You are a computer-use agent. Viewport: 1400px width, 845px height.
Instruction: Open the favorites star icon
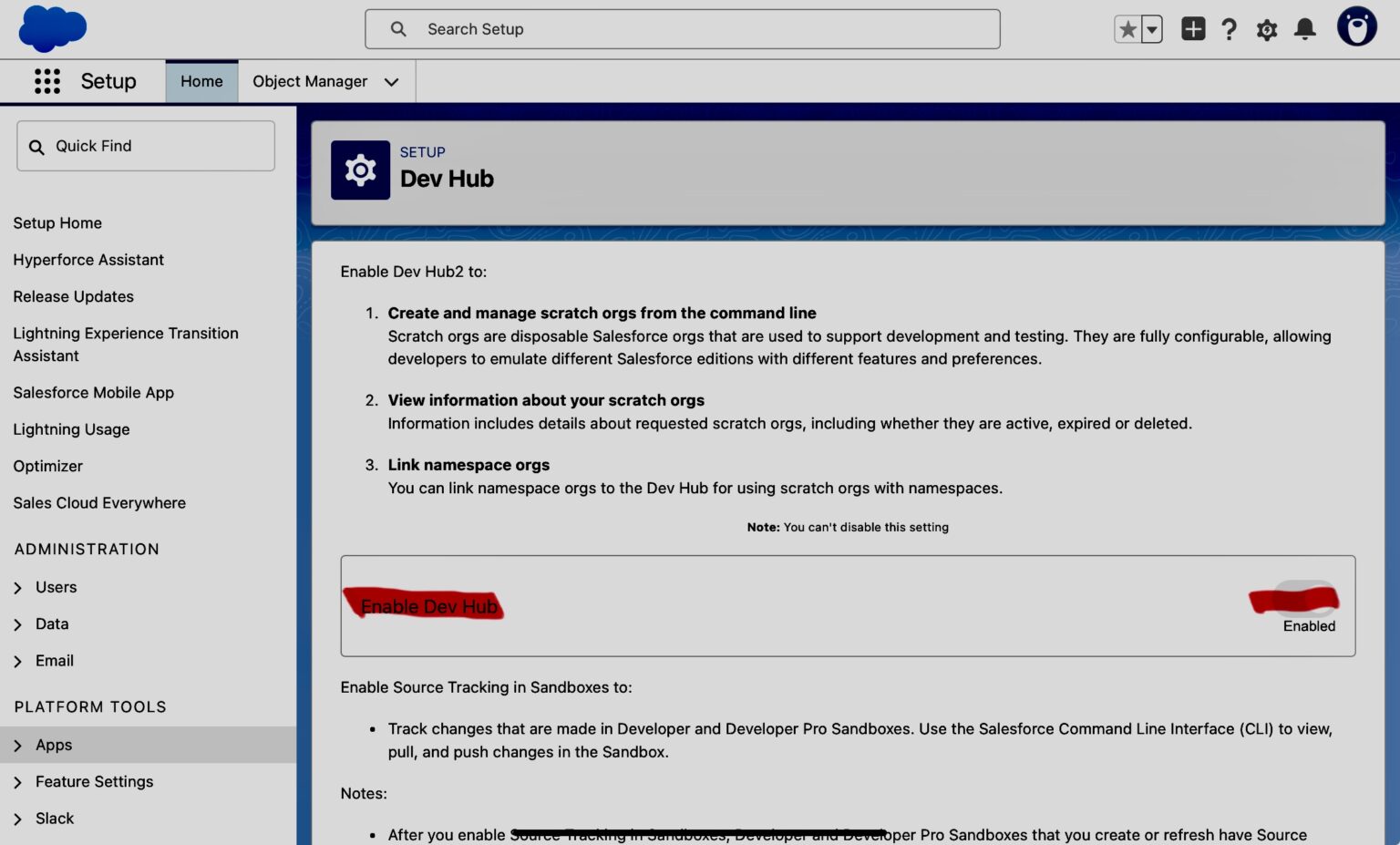(x=1127, y=28)
